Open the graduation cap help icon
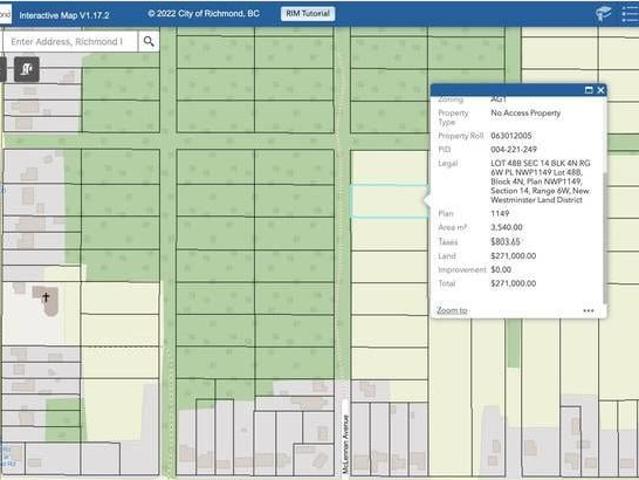The width and height of the screenshot is (639, 480). [x=604, y=13]
